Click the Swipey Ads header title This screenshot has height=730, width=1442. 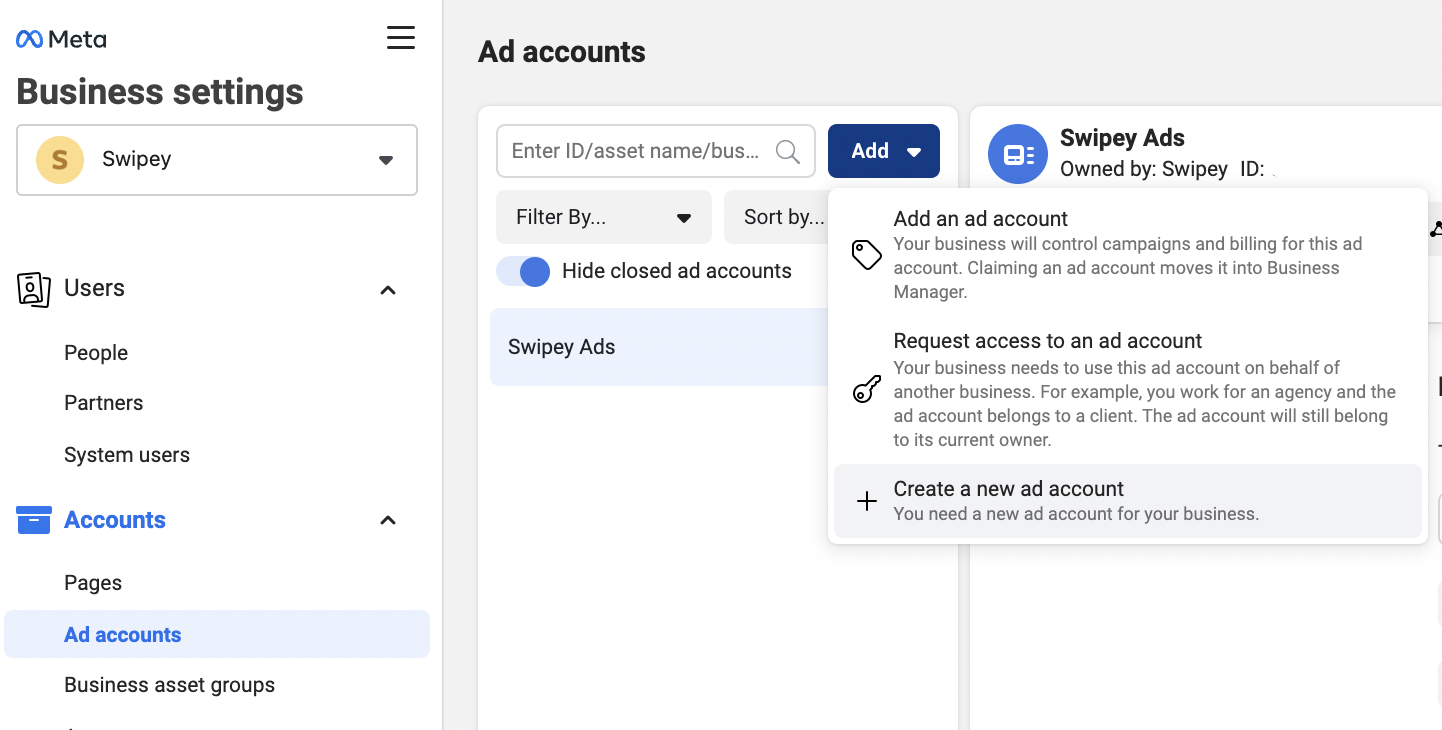pos(1122,138)
